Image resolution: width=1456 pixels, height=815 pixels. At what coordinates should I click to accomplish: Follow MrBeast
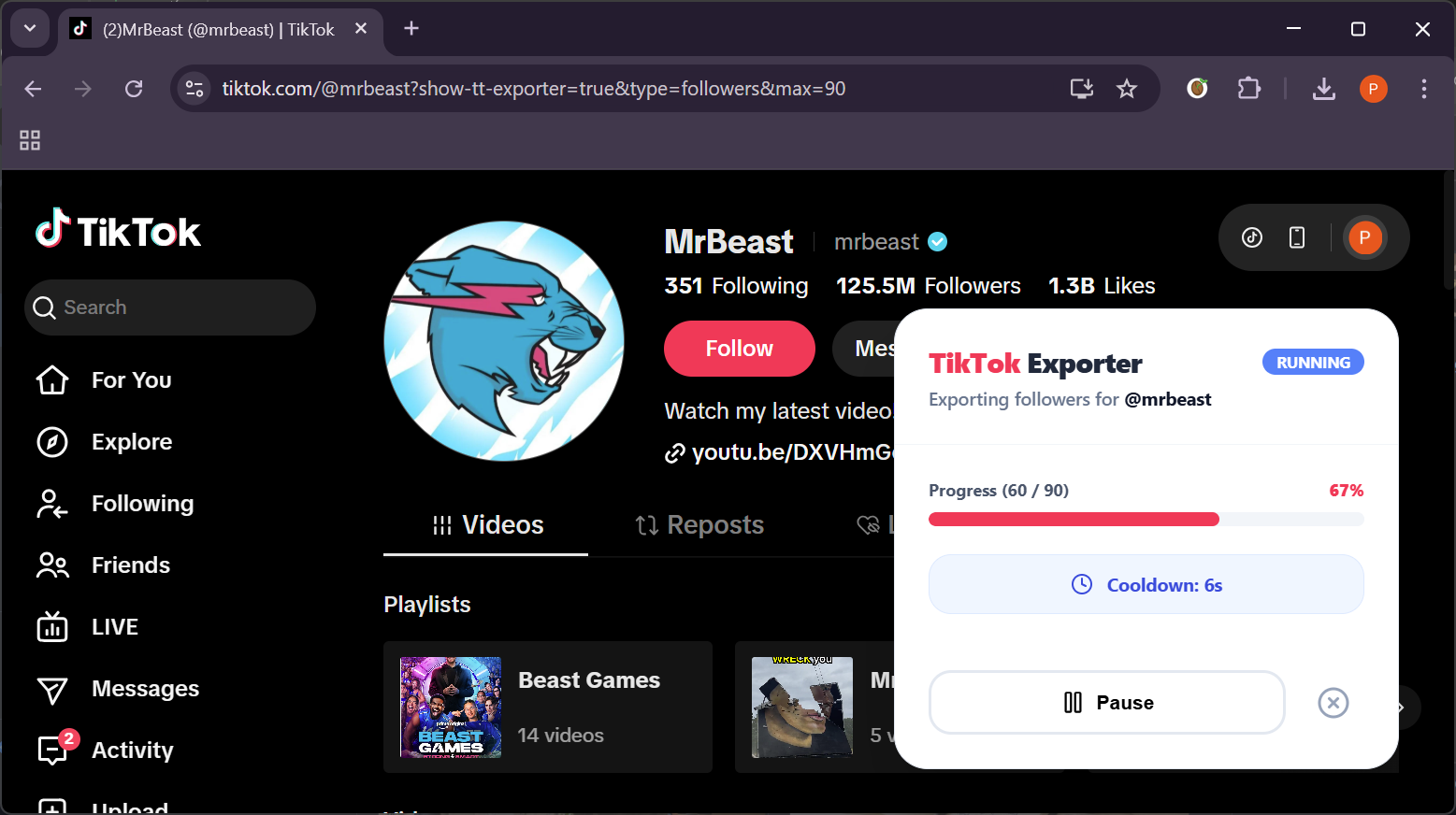(x=740, y=349)
